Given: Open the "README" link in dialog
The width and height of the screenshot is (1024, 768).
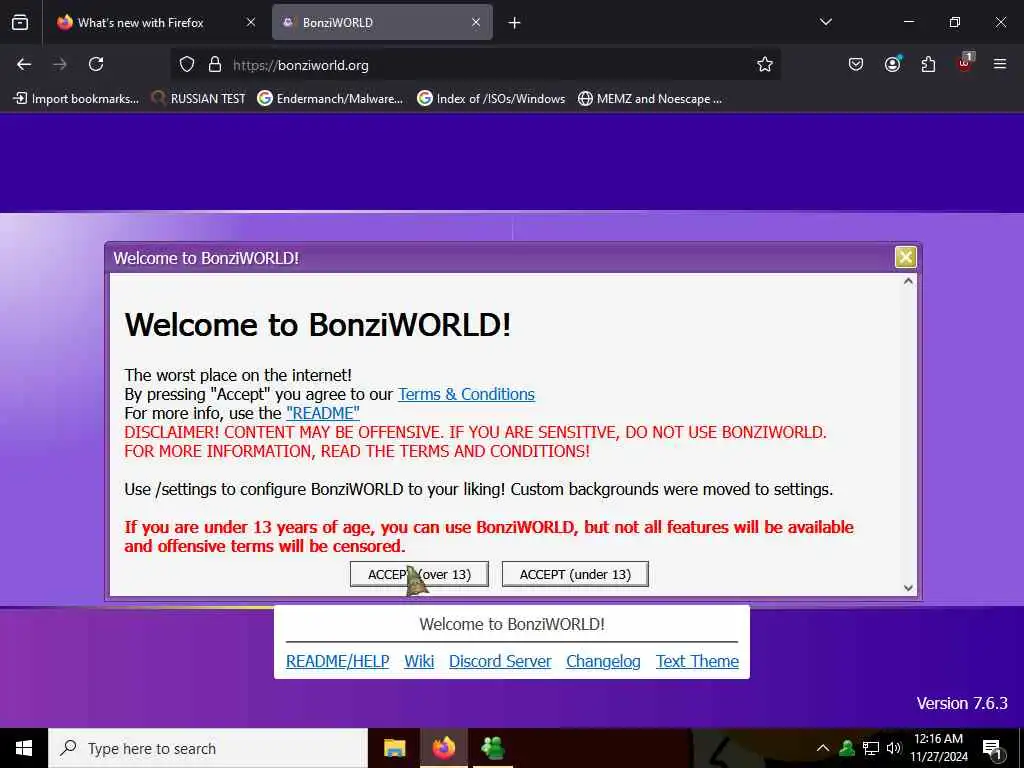Looking at the screenshot, I should [x=323, y=413].
